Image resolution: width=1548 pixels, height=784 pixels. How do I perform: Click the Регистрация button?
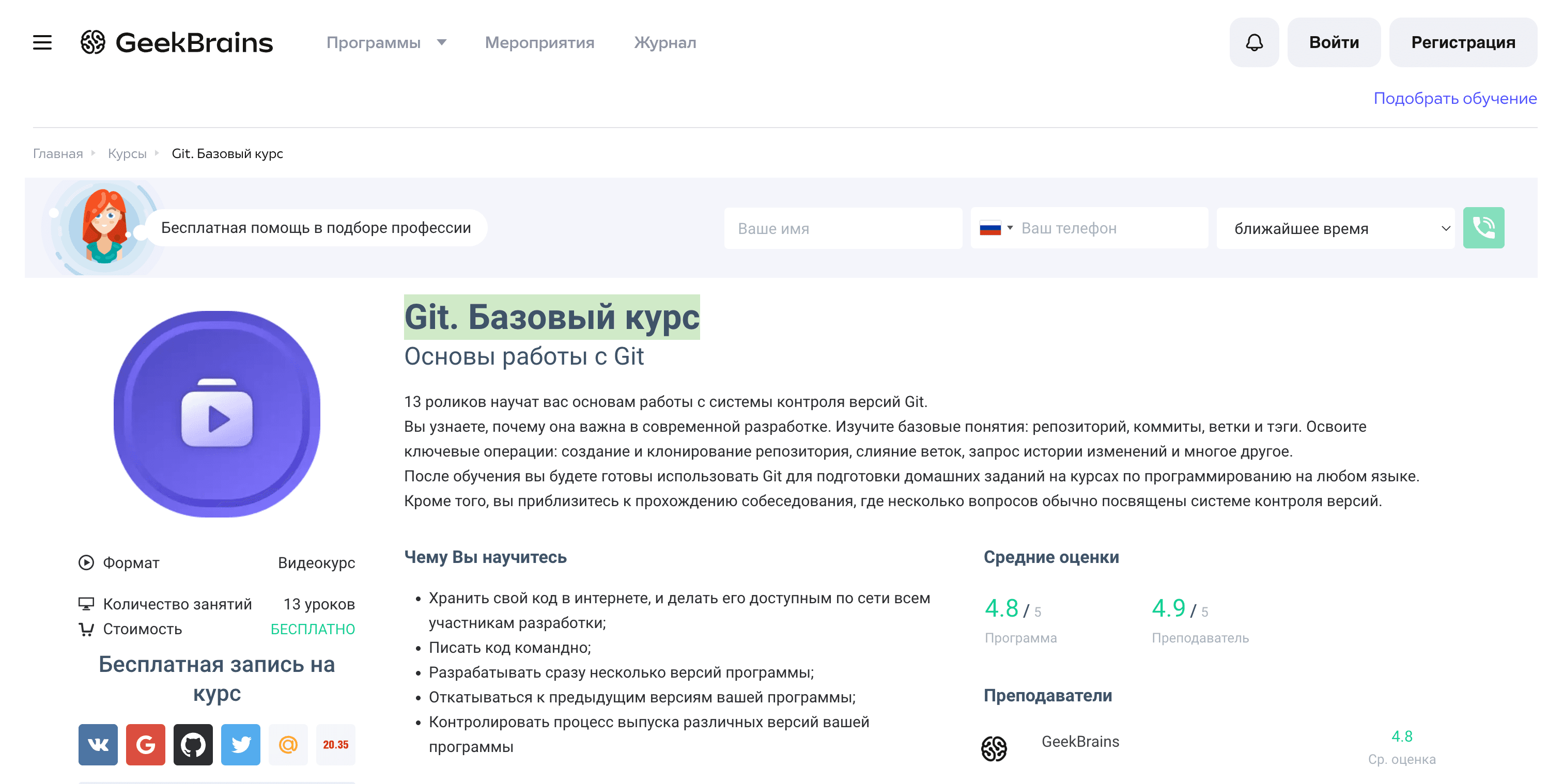point(1463,43)
